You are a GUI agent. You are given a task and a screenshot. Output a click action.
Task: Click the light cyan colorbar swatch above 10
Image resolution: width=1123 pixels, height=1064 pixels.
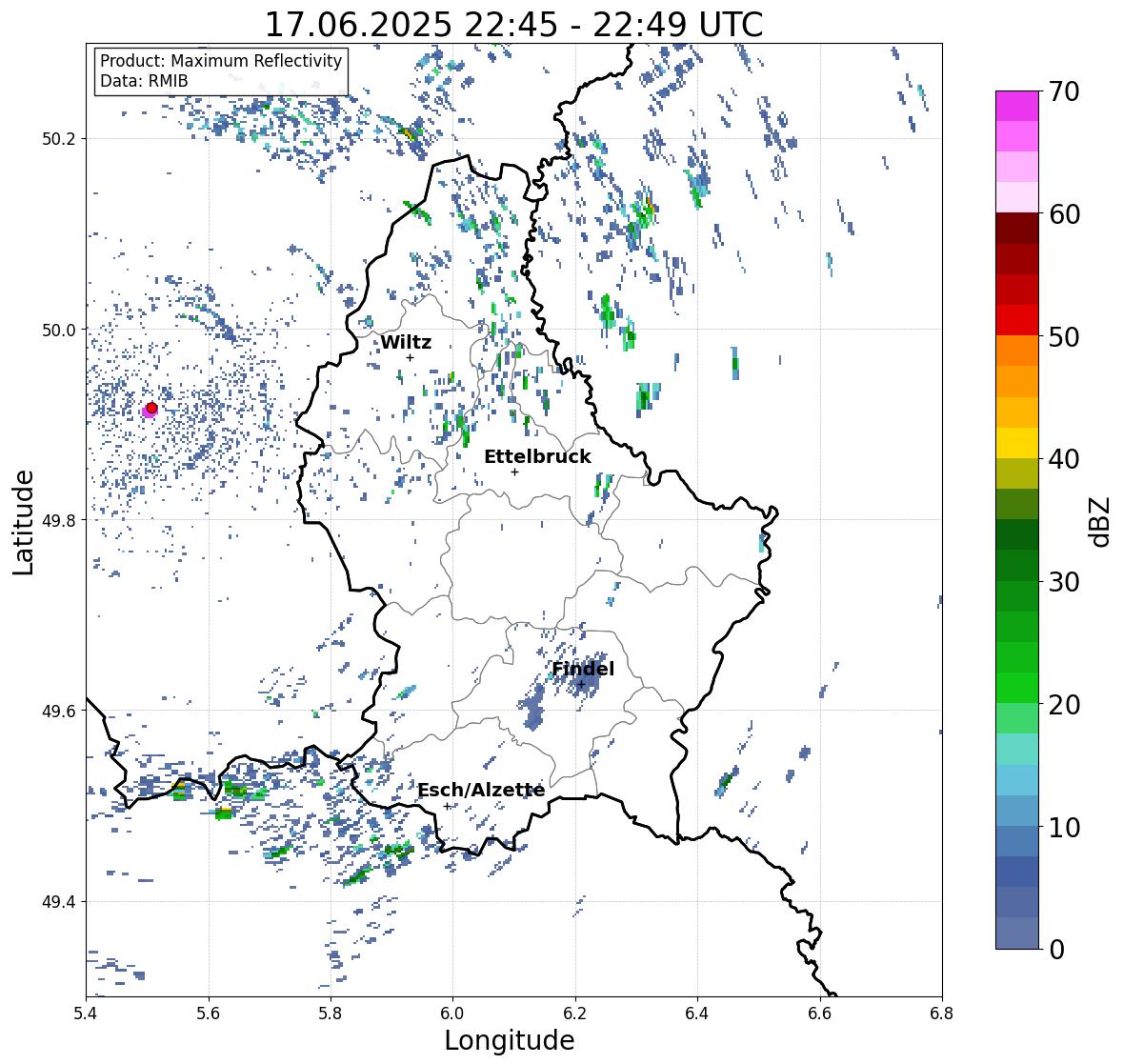(x=1017, y=780)
